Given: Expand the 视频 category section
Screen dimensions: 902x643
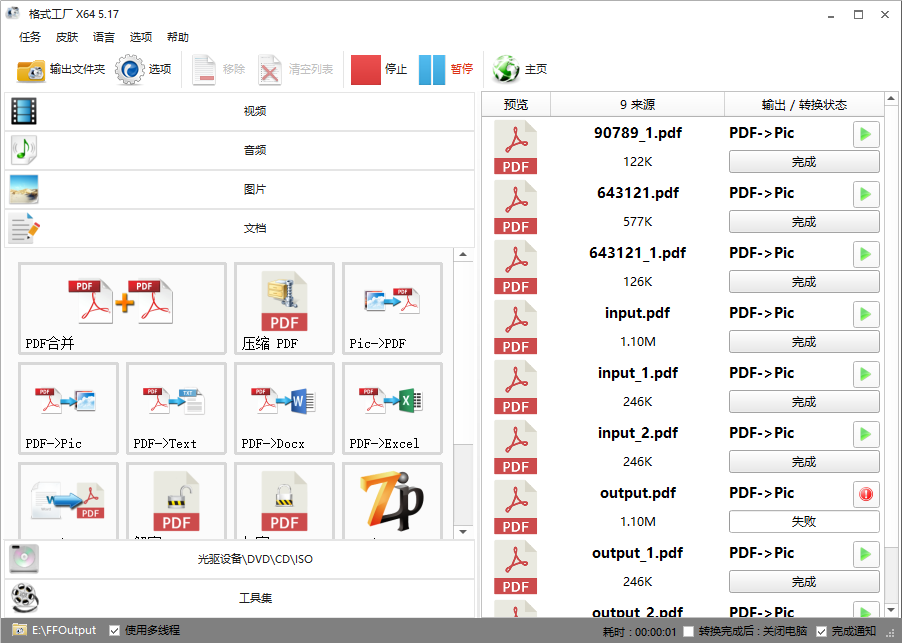Looking at the screenshot, I should [240, 111].
